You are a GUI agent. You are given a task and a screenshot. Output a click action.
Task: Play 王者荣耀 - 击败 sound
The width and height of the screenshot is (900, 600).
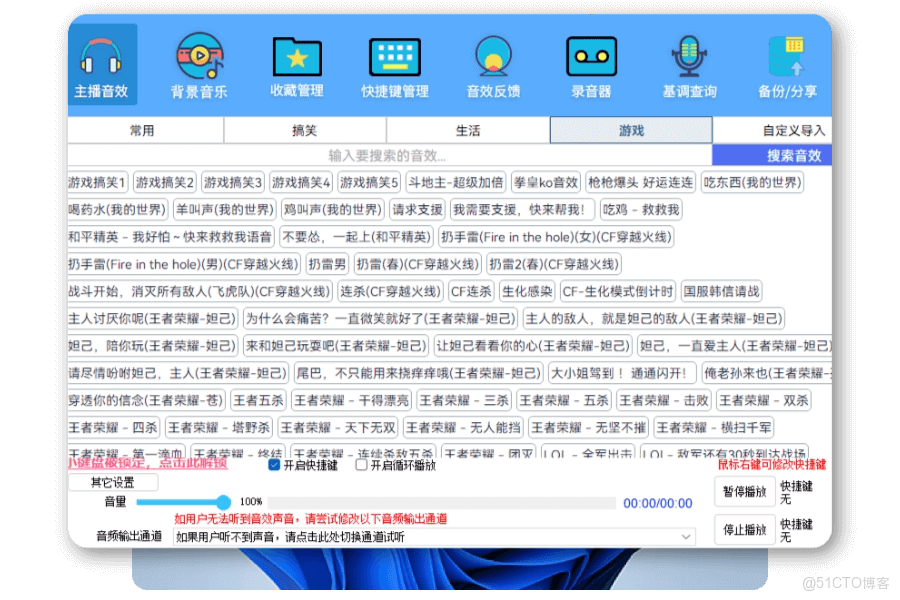[664, 400]
